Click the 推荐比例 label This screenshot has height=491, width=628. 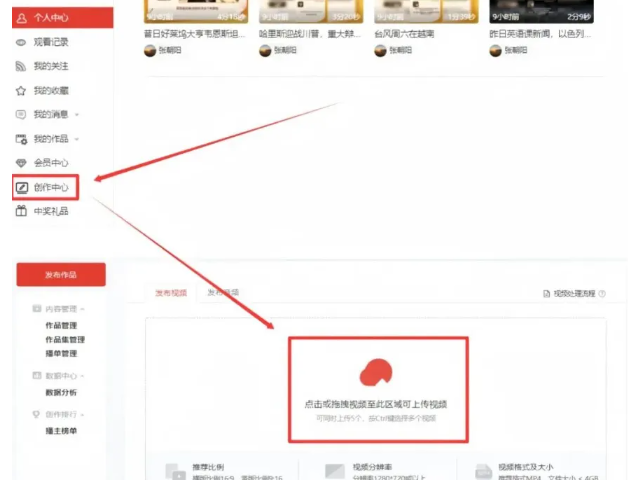click(208, 467)
